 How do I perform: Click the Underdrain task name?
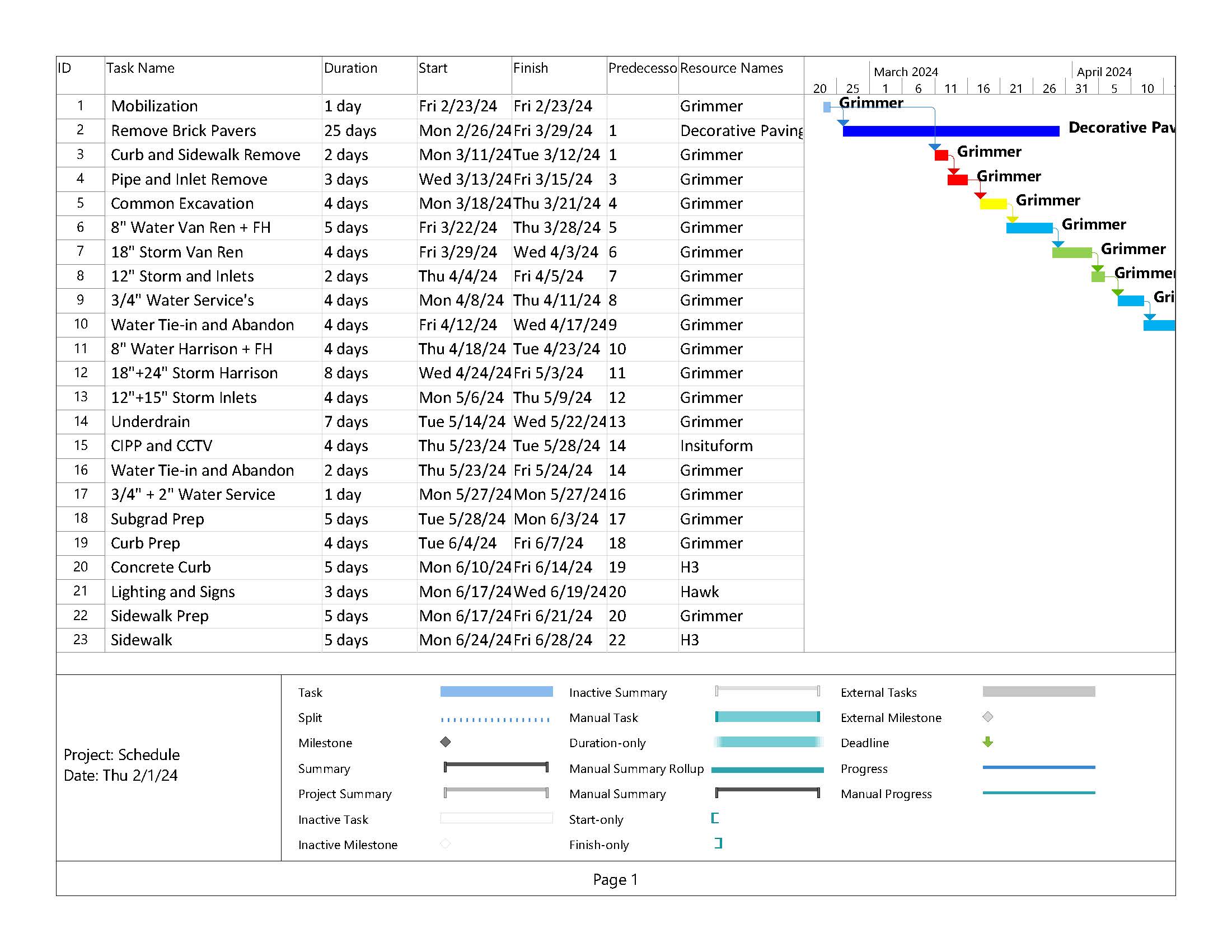coord(150,422)
